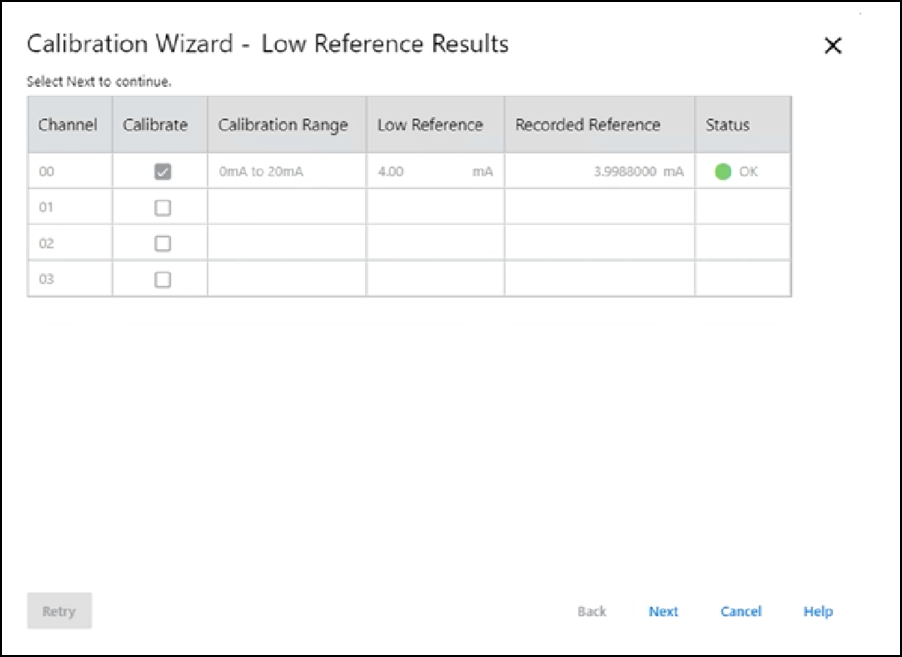Click the green OK status indicator
This screenshot has height=657, width=902.
click(723, 172)
